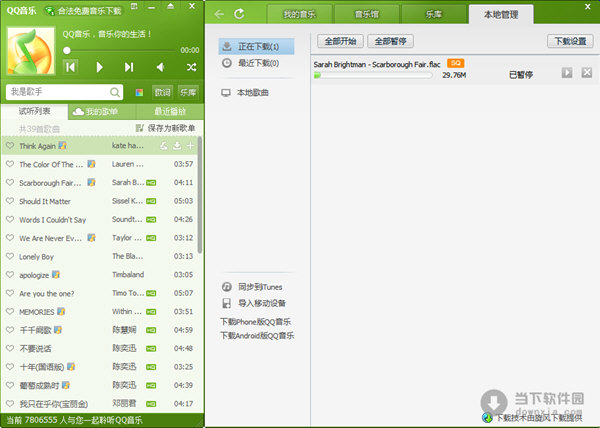Download Think Again via its download icon
This screenshot has height=428, width=600.
point(177,146)
